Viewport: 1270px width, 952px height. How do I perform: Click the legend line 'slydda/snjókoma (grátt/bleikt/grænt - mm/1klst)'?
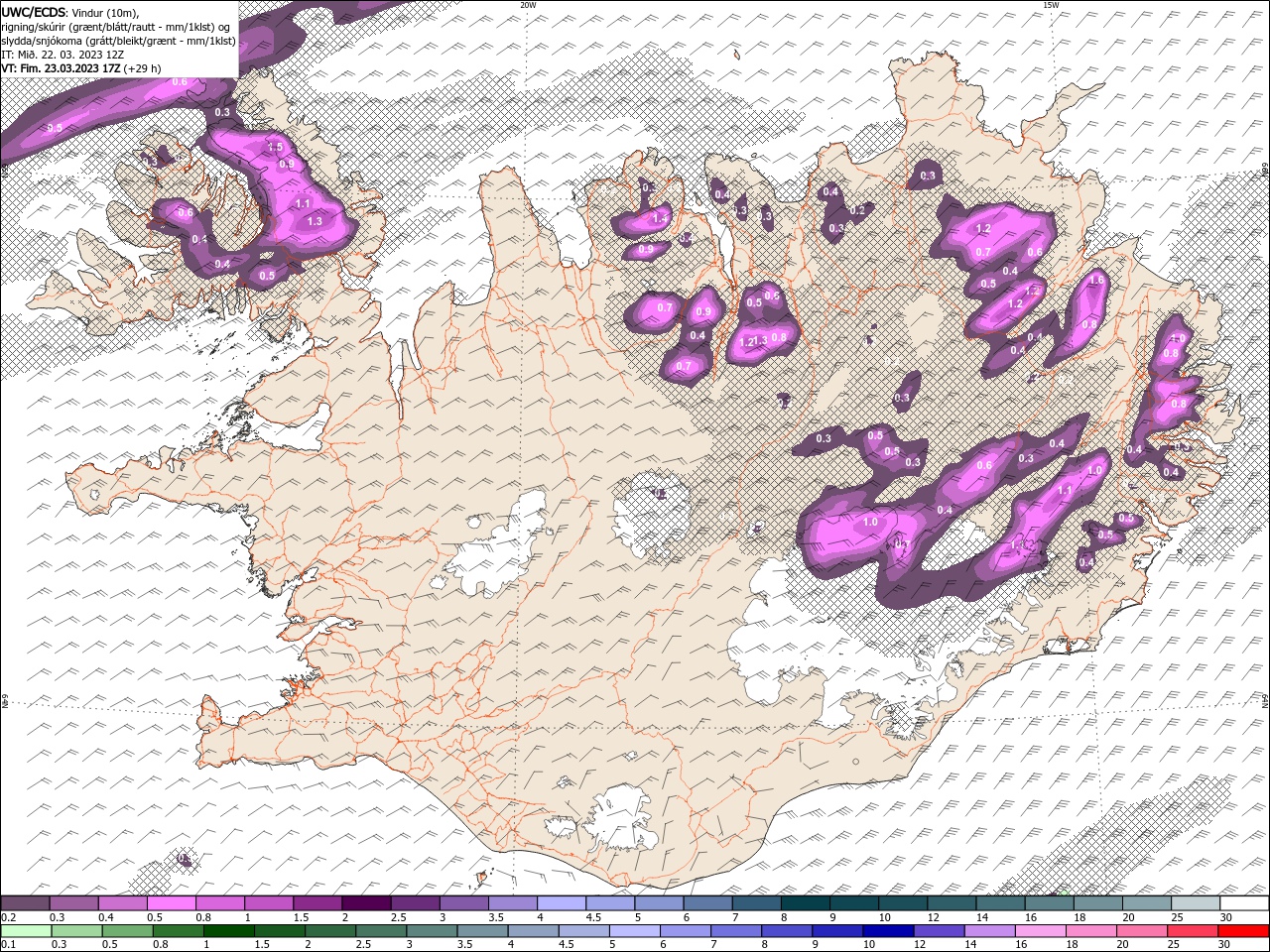119,41
